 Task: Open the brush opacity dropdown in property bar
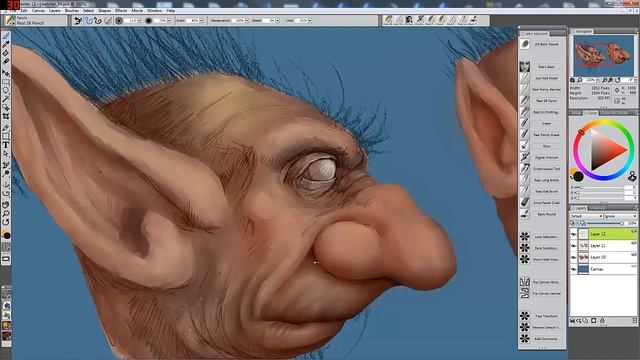coord(169,20)
